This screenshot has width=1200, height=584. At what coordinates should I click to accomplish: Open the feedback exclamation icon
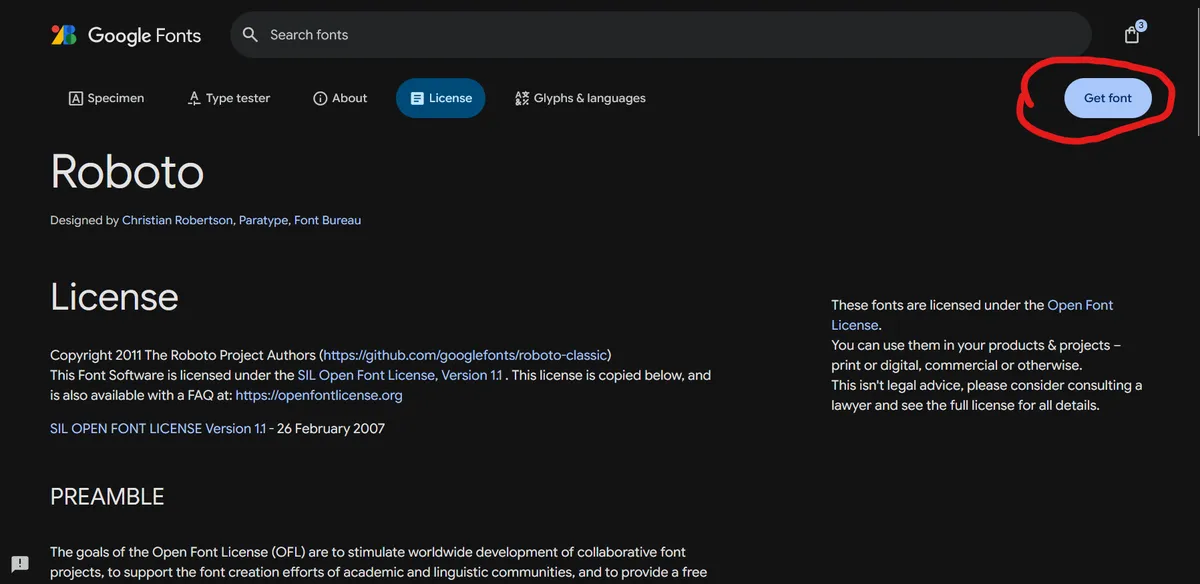coord(20,563)
